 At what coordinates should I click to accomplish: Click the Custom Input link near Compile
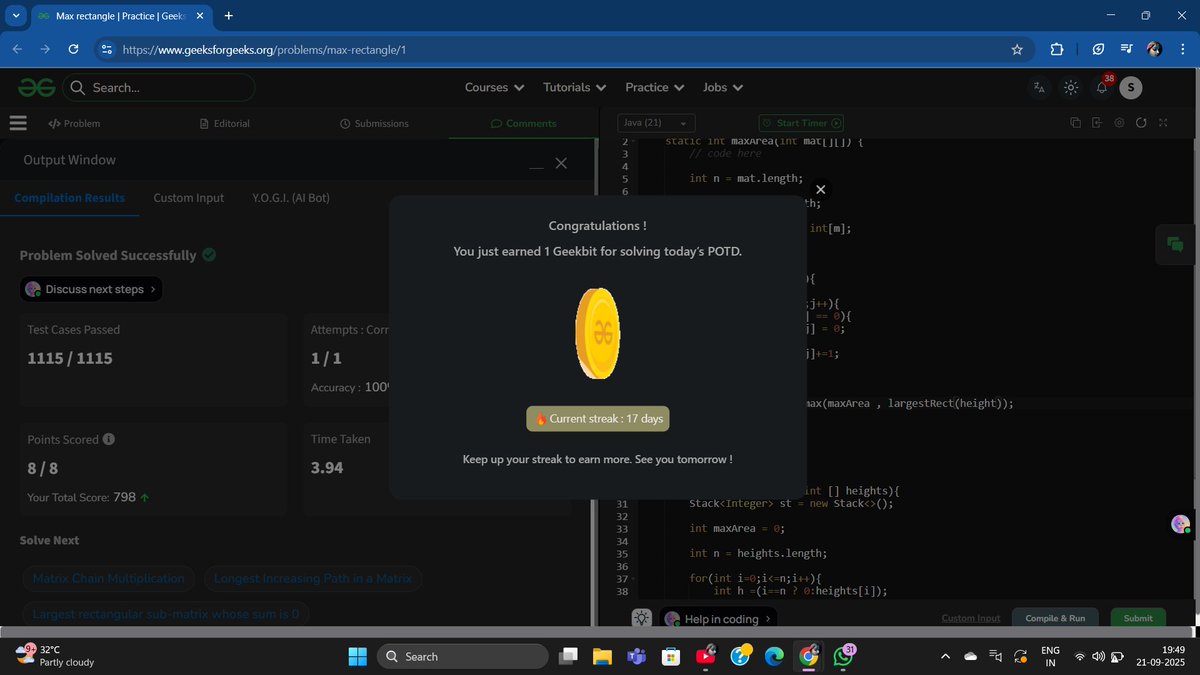coord(971,618)
